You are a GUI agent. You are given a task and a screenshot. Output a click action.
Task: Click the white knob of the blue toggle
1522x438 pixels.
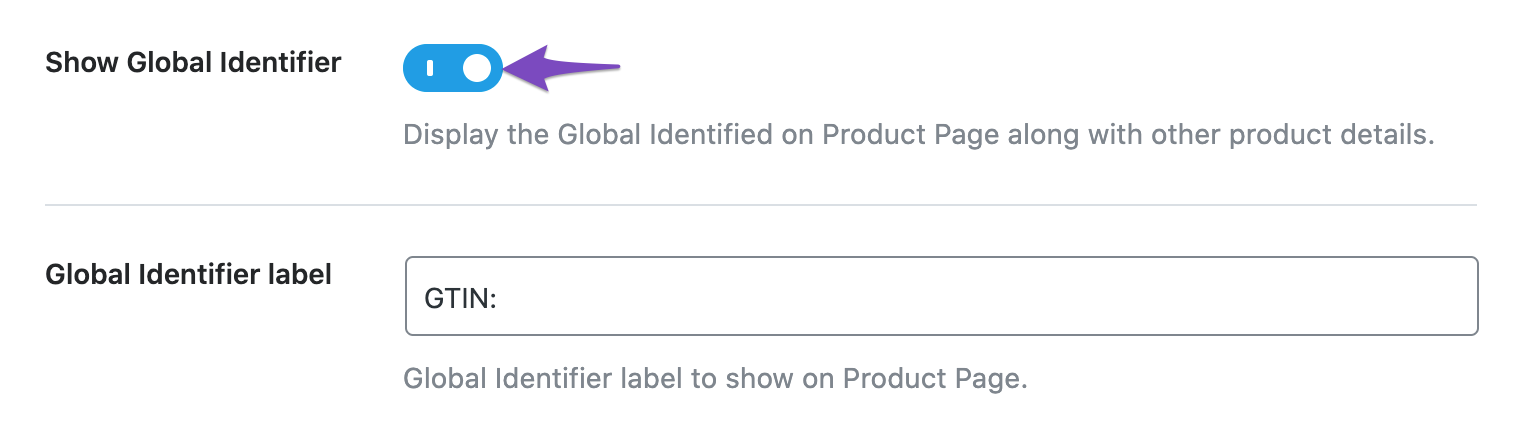(x=477, y=68)
